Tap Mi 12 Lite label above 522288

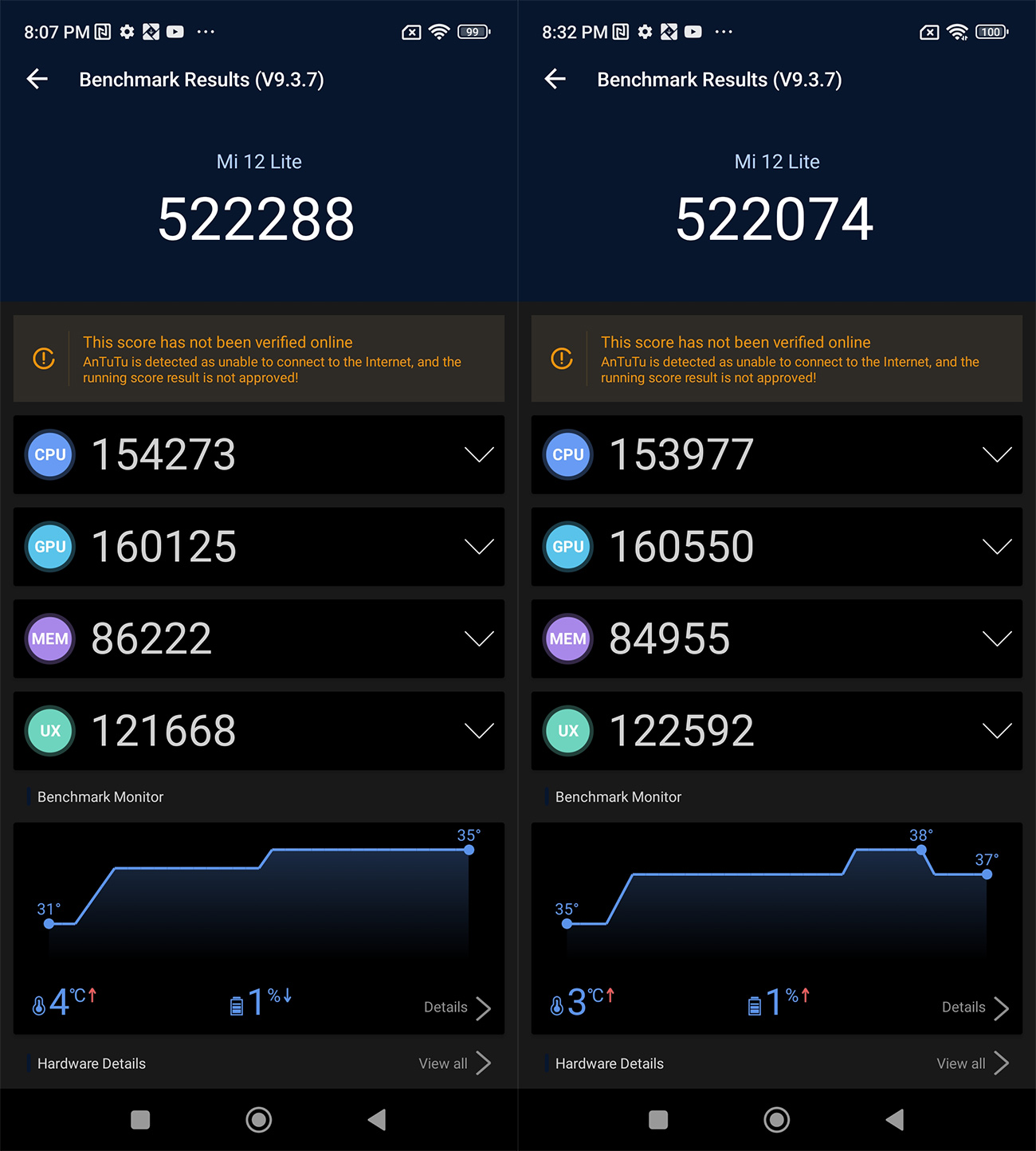[259, 162]
